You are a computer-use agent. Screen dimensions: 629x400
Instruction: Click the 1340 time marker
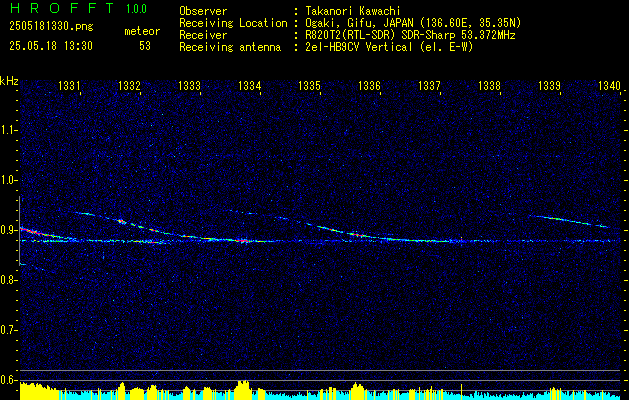(609, 85)
